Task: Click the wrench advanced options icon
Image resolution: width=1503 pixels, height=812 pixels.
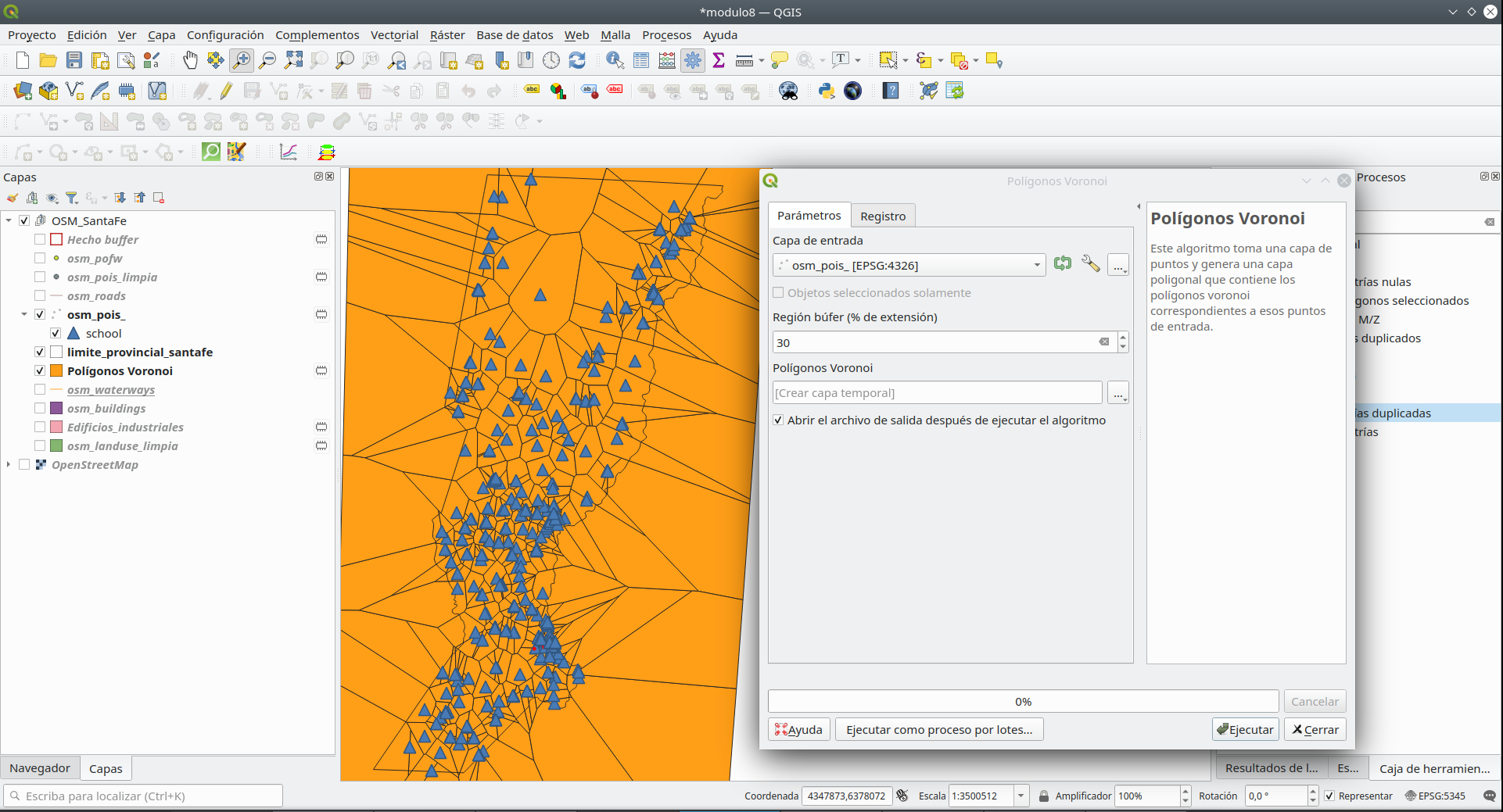Action: 1090,264
